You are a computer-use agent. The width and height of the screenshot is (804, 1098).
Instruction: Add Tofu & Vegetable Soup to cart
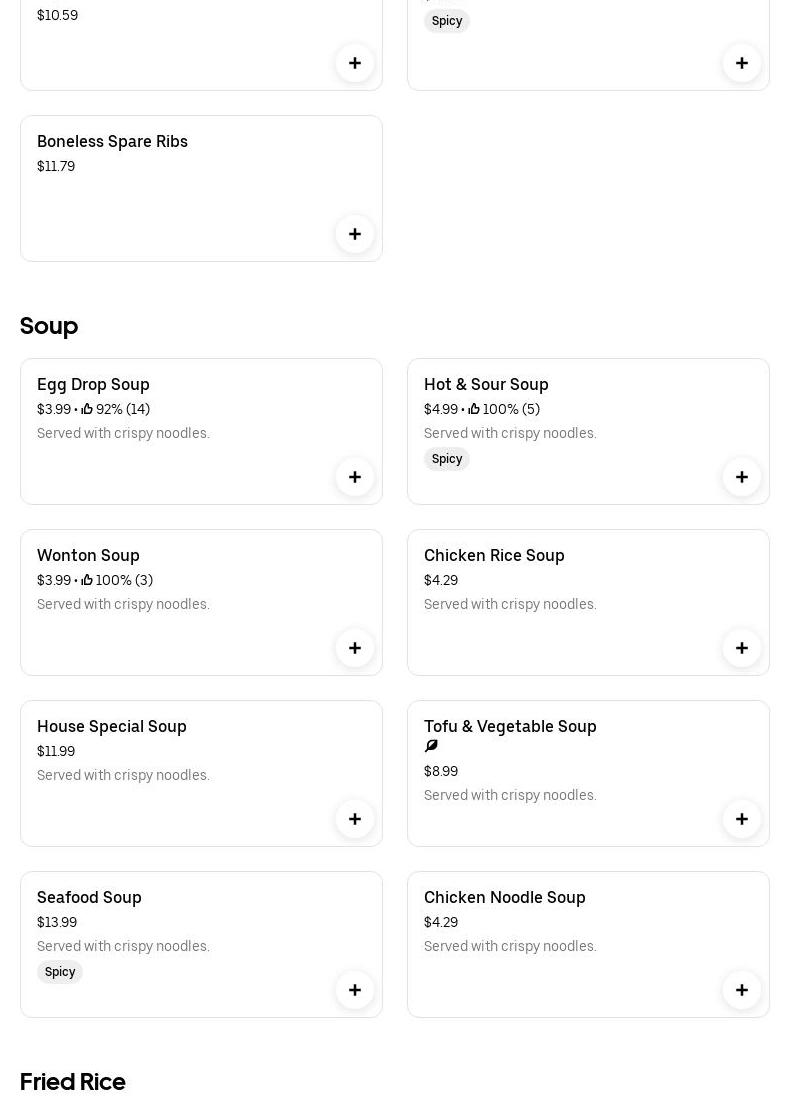pyautogui.click(x=742, y=819)
